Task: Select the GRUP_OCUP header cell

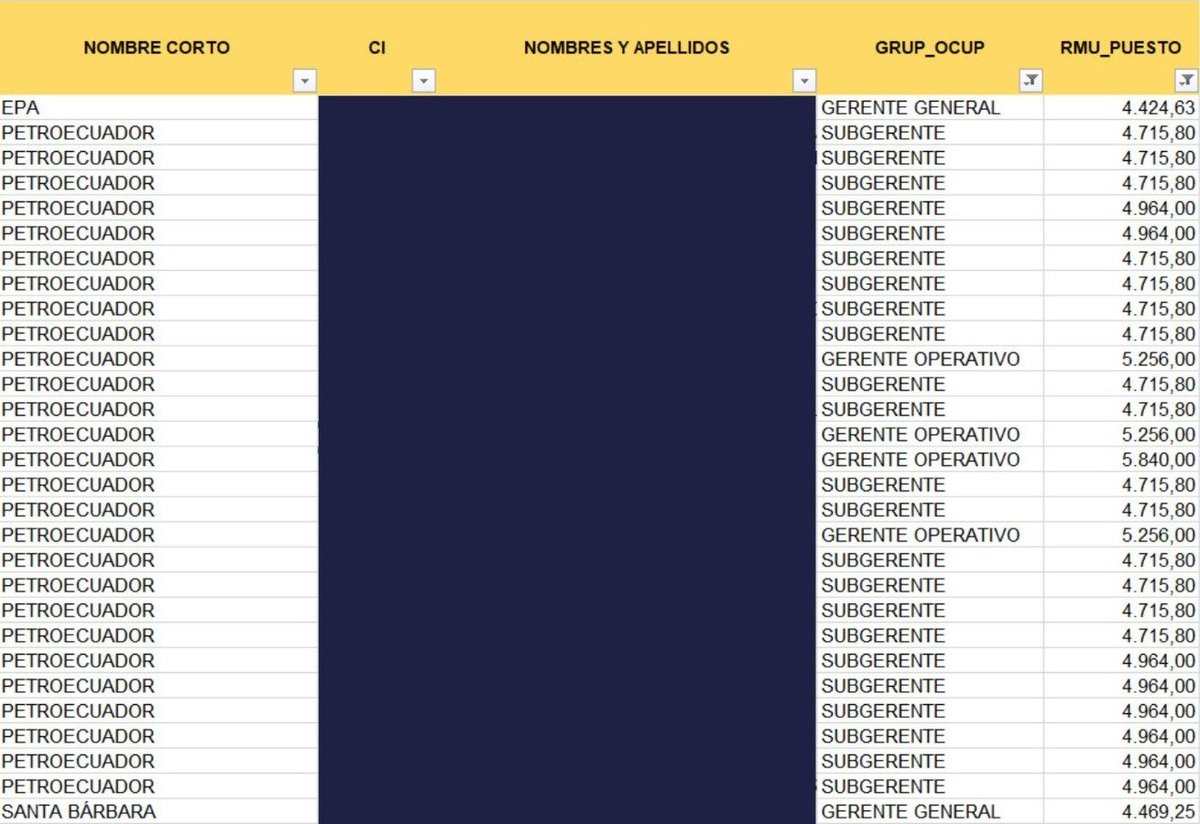Action: click(x=931, y=48)
